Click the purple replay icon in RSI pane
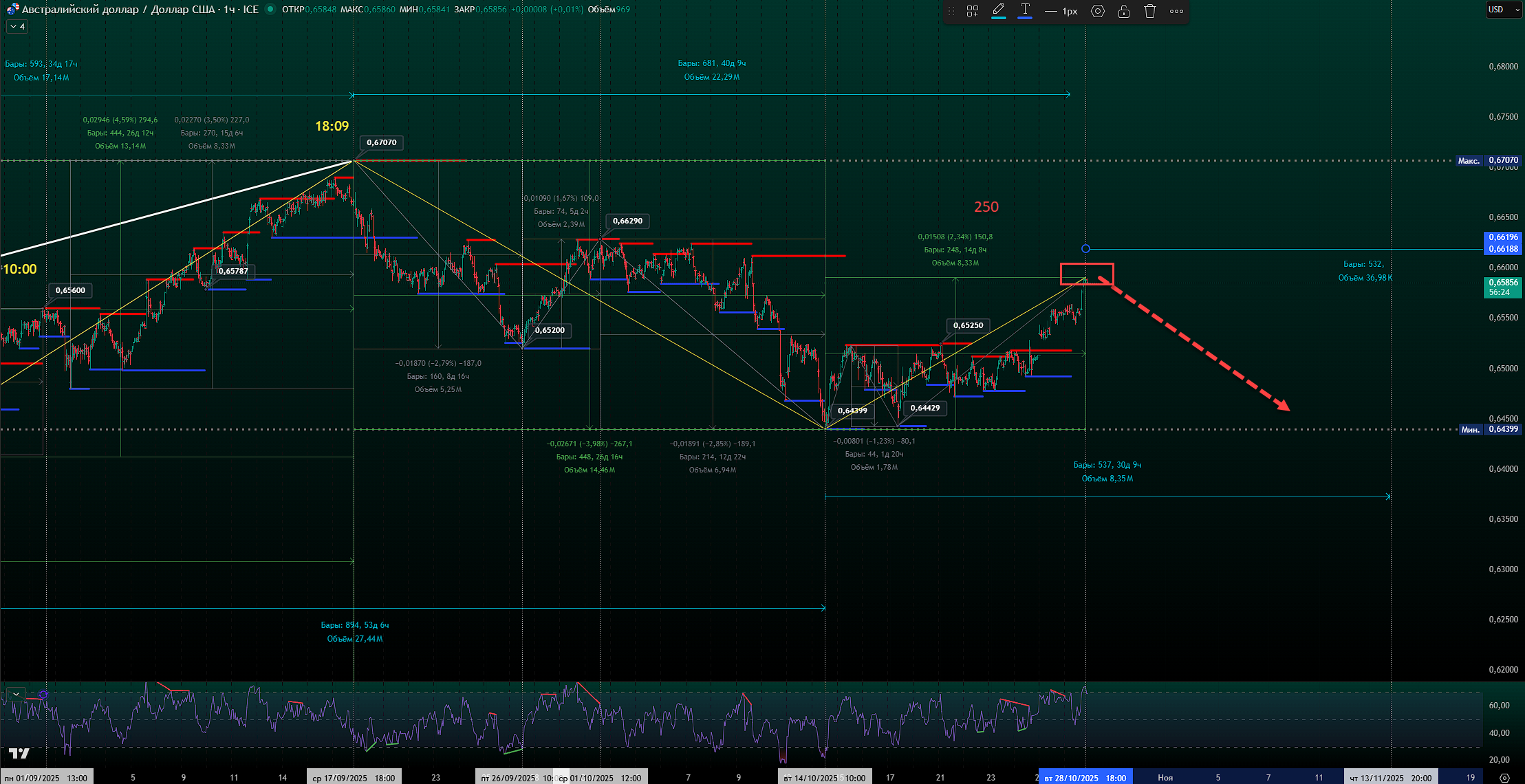Screen dimensions: 1525x784 point(43,695)
